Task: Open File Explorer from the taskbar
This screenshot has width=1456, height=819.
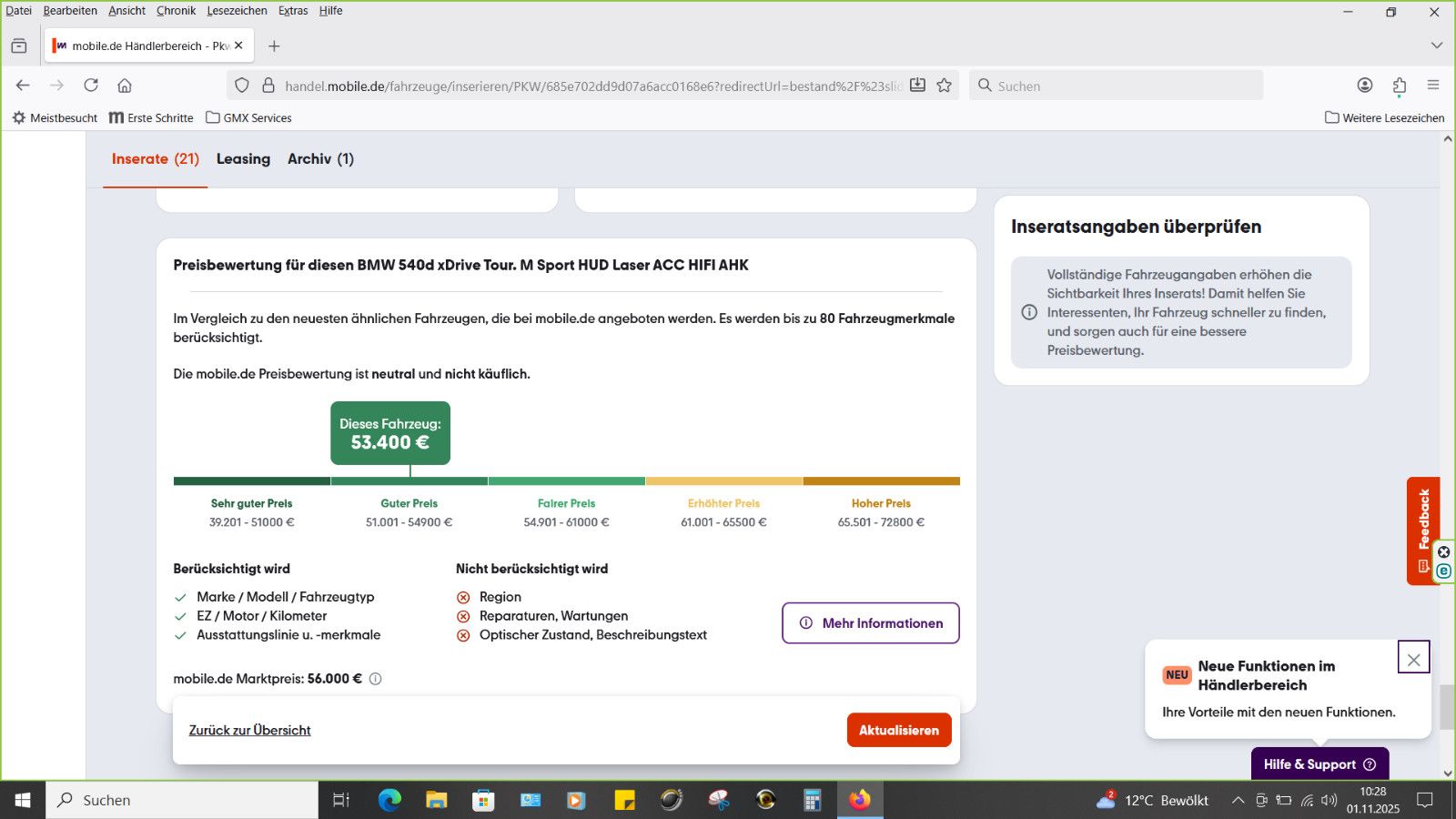Action: coord(437,800)
